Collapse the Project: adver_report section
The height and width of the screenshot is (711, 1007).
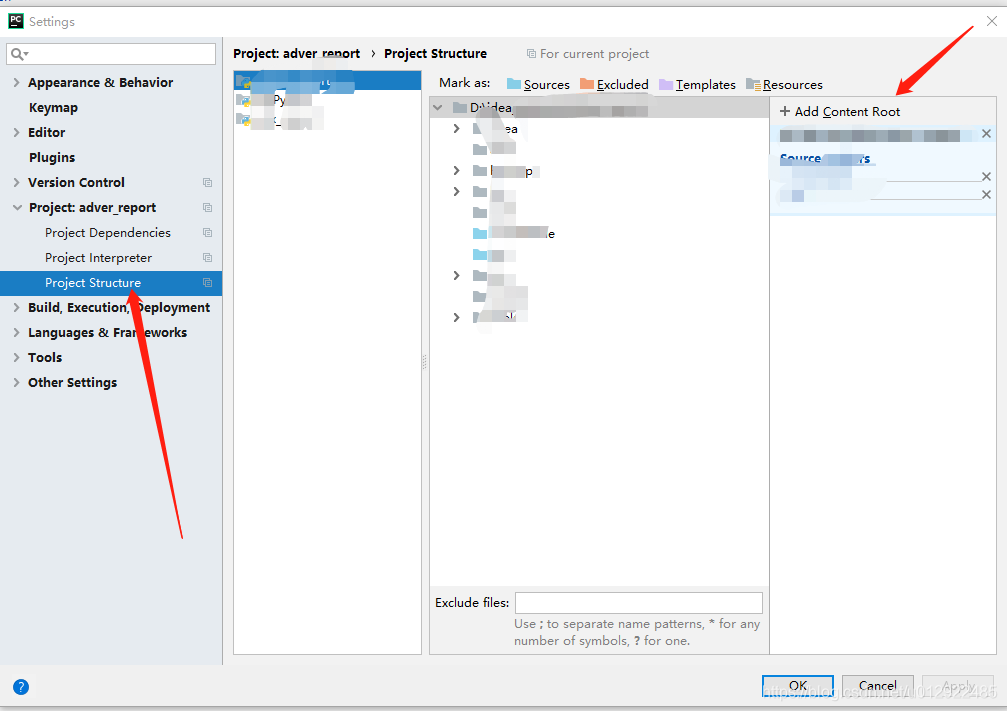17,207
